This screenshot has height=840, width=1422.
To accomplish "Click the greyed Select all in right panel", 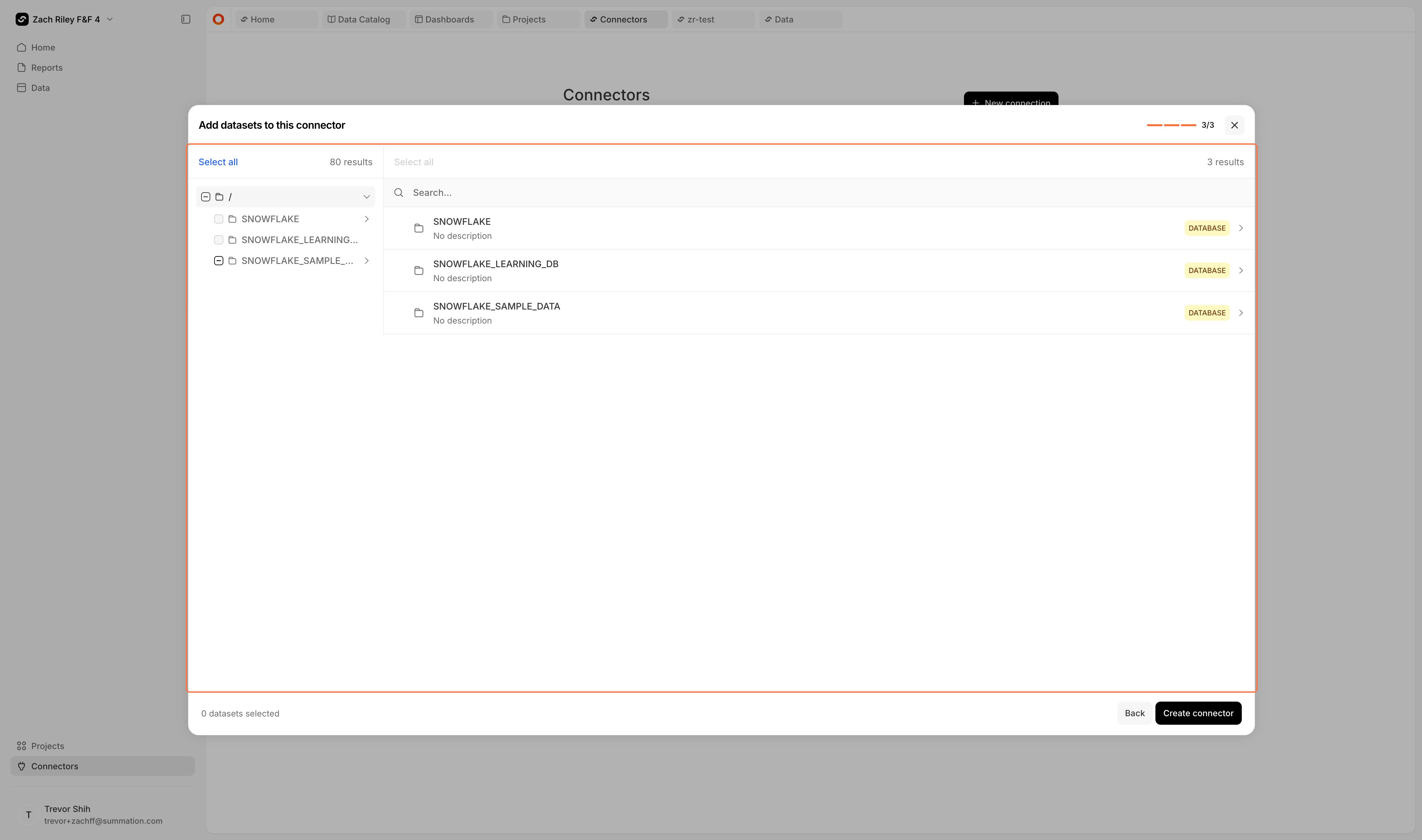I will pos(413,162).
